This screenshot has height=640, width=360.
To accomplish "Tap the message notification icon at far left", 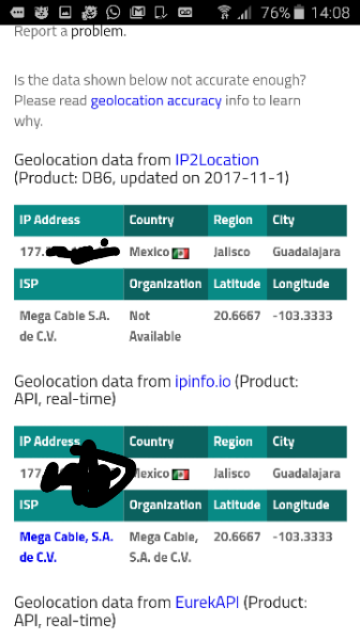I will click(17, 12).
